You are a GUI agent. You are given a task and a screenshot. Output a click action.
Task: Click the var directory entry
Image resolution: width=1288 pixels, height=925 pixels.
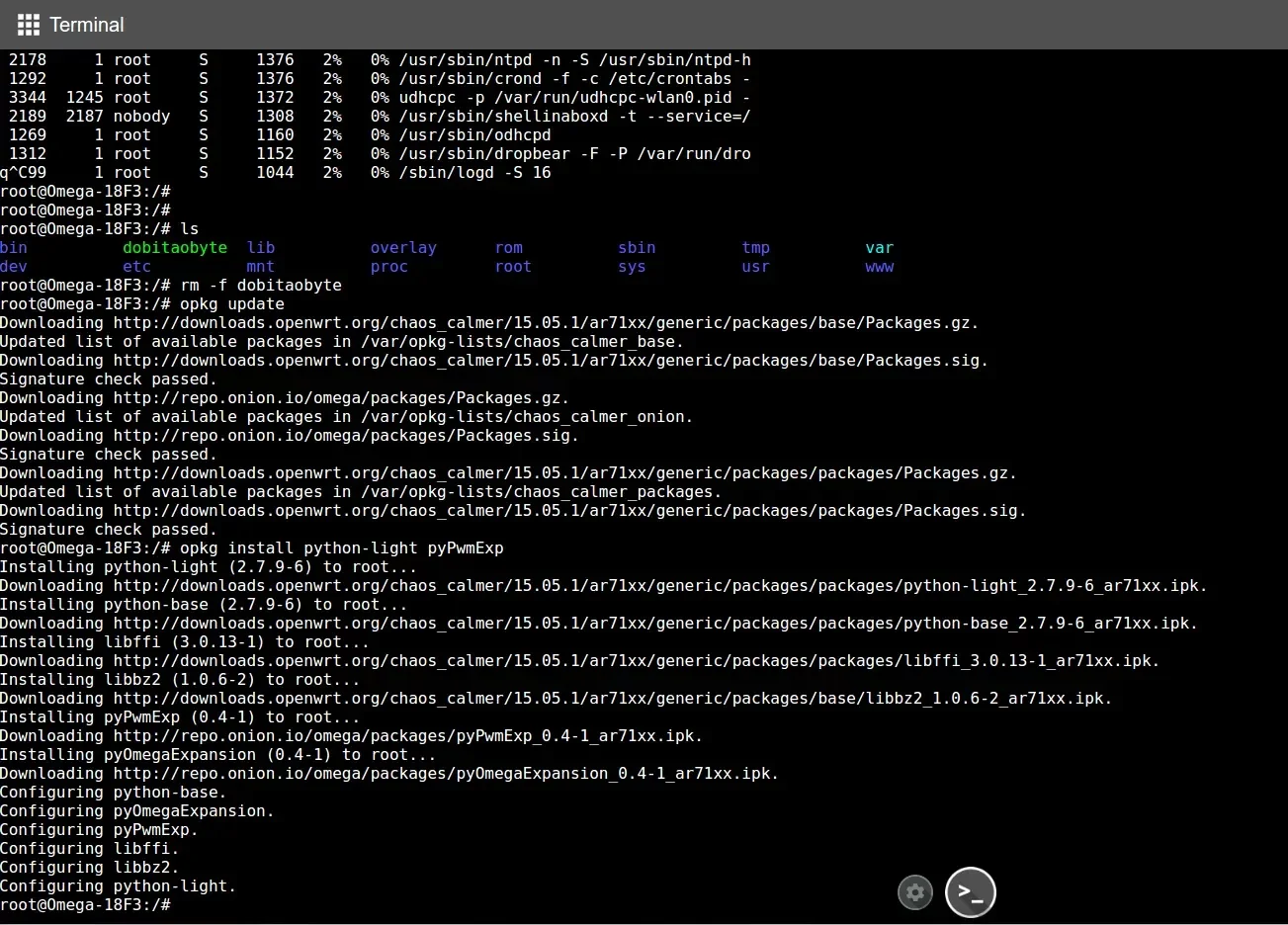pyautogui.click(x=879, y=247)
